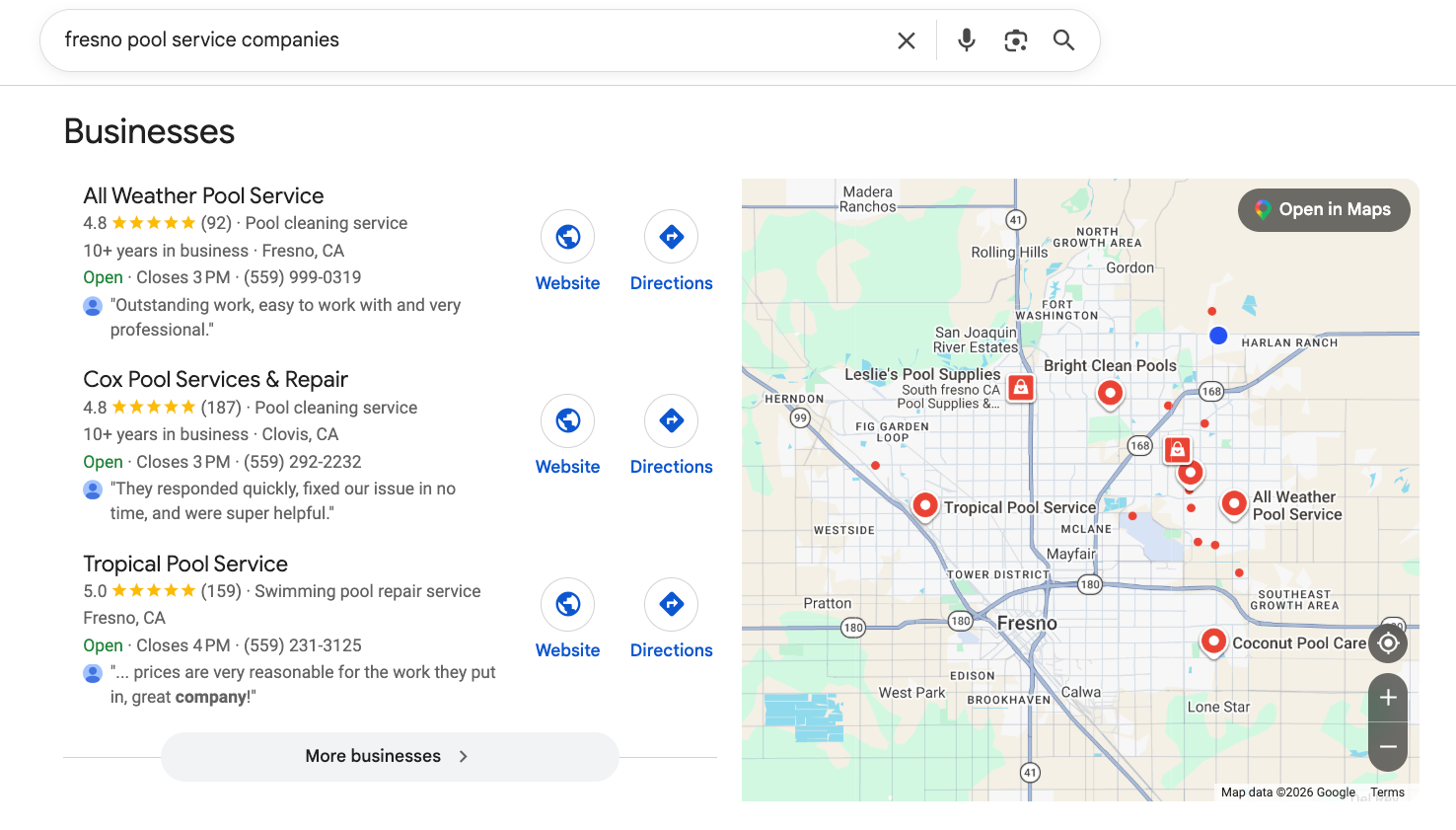Click reviewer avatar beside 'They responded quickly' review

(x=93, y=490)
